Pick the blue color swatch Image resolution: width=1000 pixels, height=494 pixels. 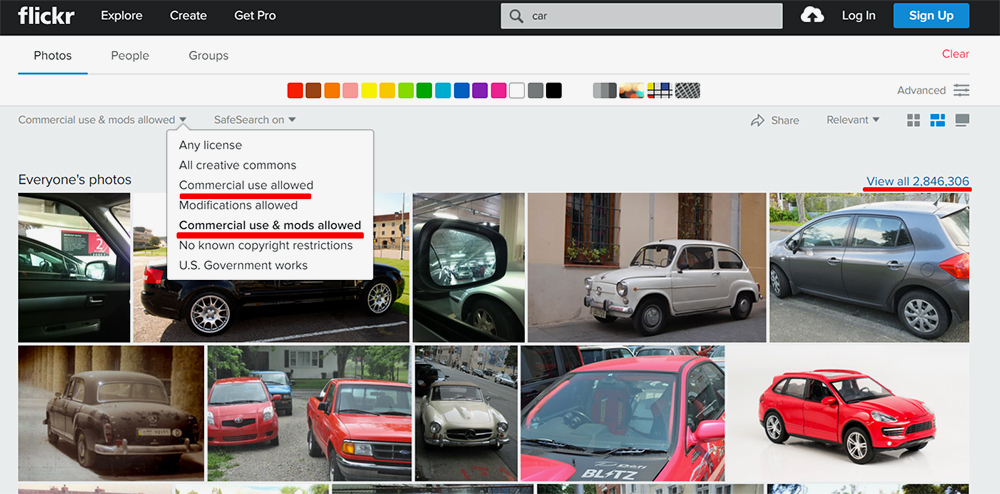tap(461, 91)
